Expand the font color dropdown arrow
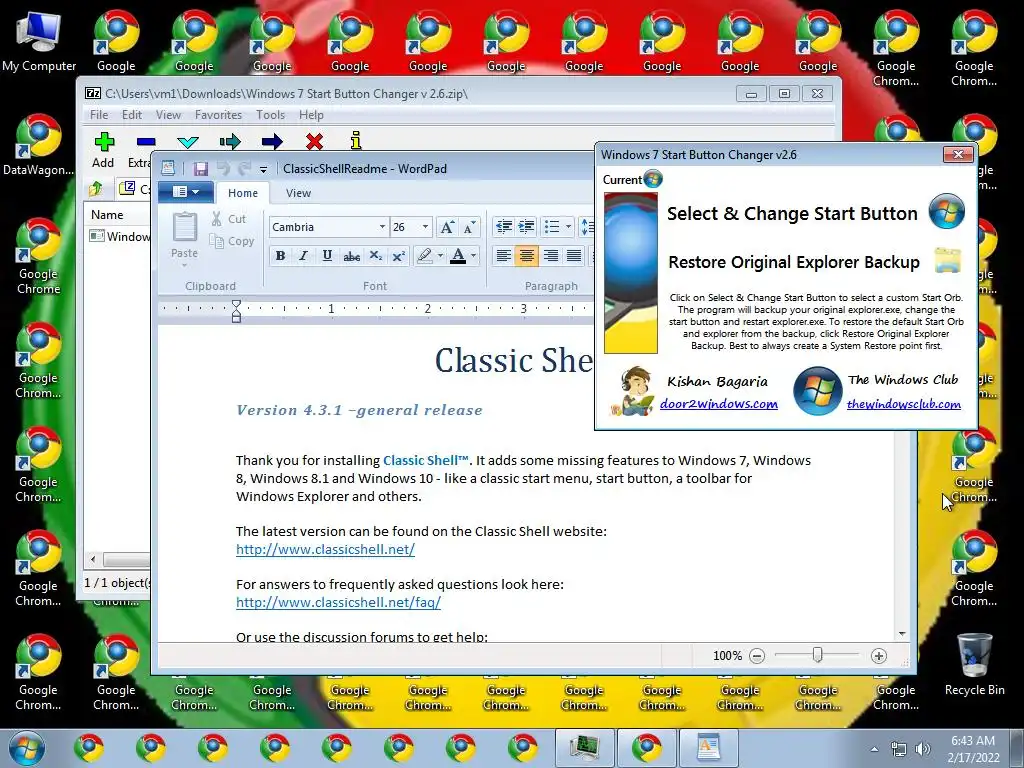This screenshot has width=1024, height=768. (x=473, y=256)
